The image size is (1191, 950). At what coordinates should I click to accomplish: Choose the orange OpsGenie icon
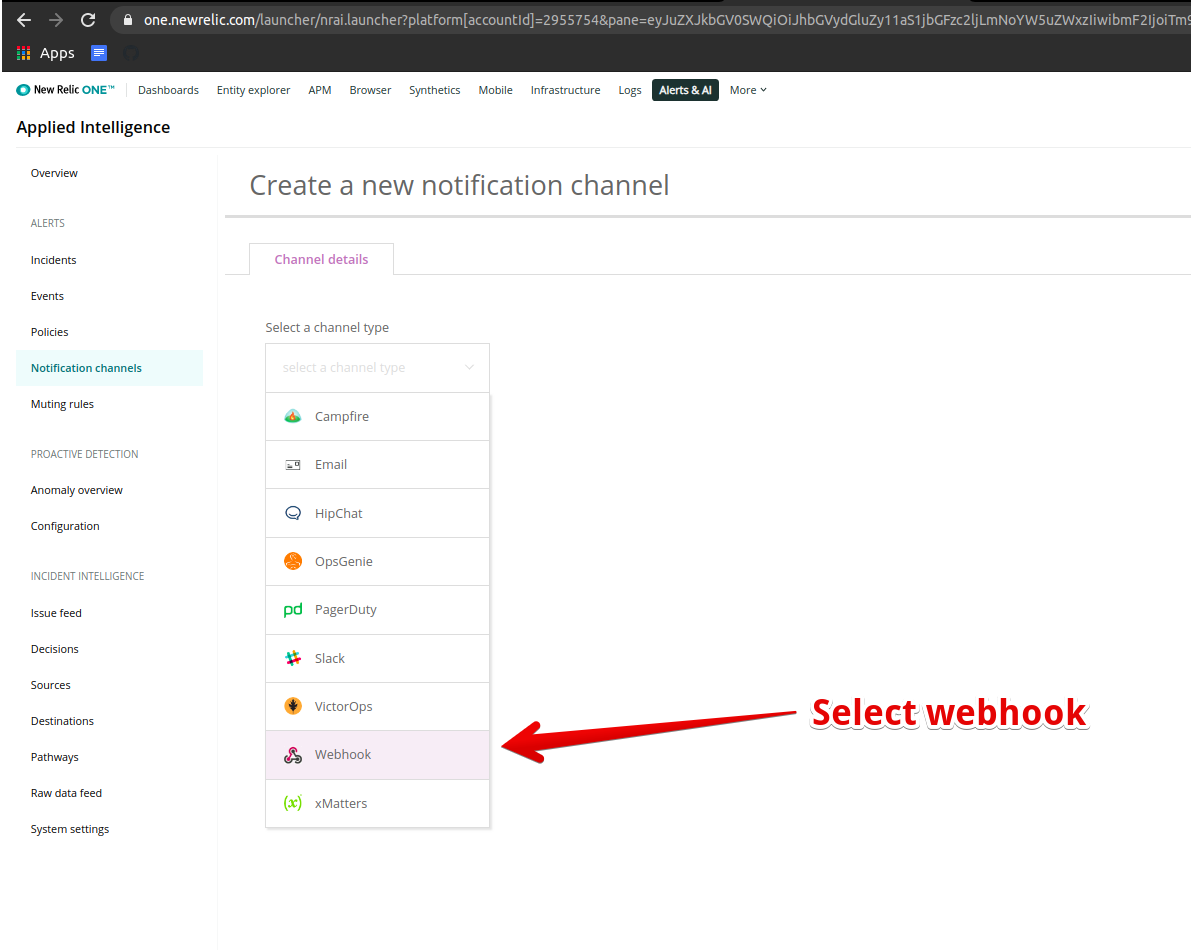[292, 561]
